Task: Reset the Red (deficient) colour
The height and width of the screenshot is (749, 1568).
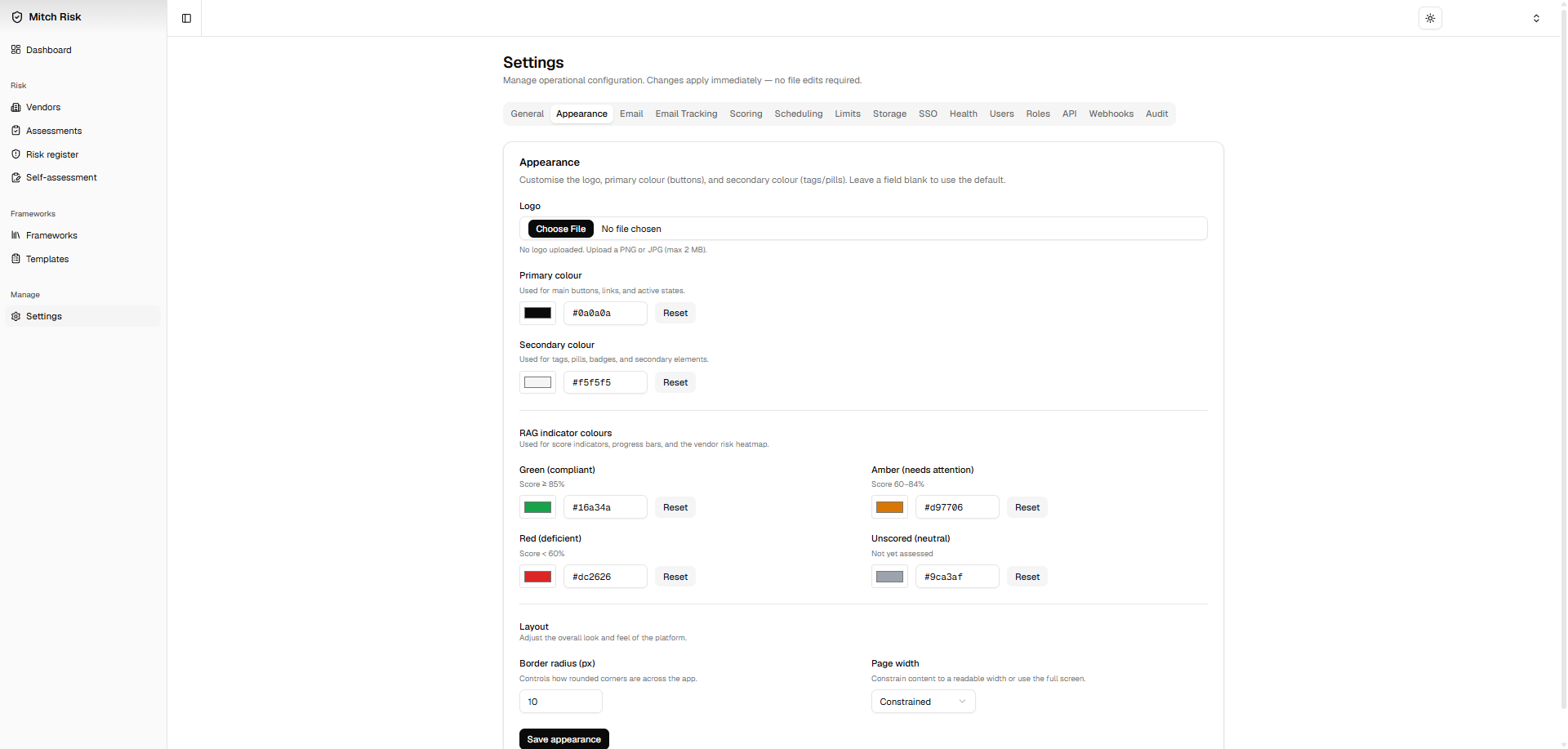Action: click(675, 577)
